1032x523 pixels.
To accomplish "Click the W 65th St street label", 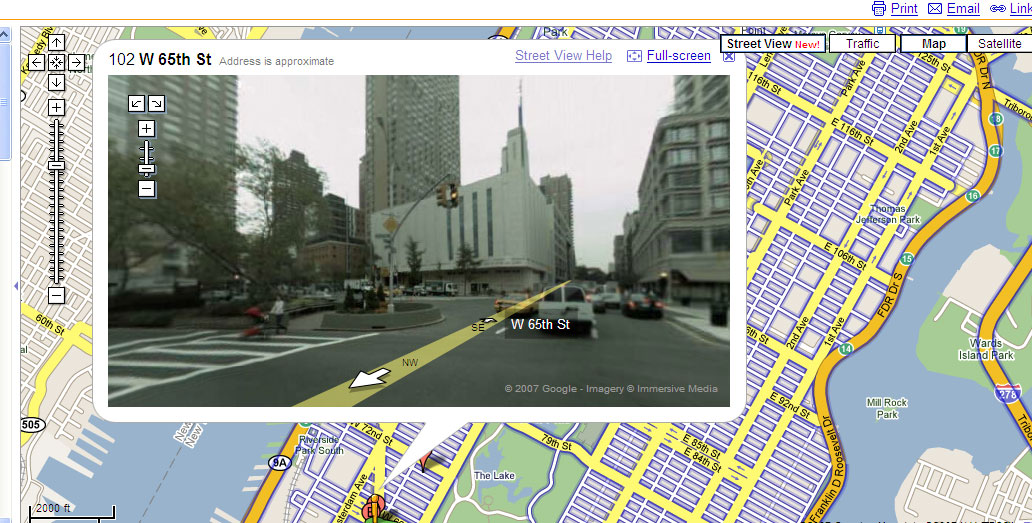I will click(x=540, y=324).
